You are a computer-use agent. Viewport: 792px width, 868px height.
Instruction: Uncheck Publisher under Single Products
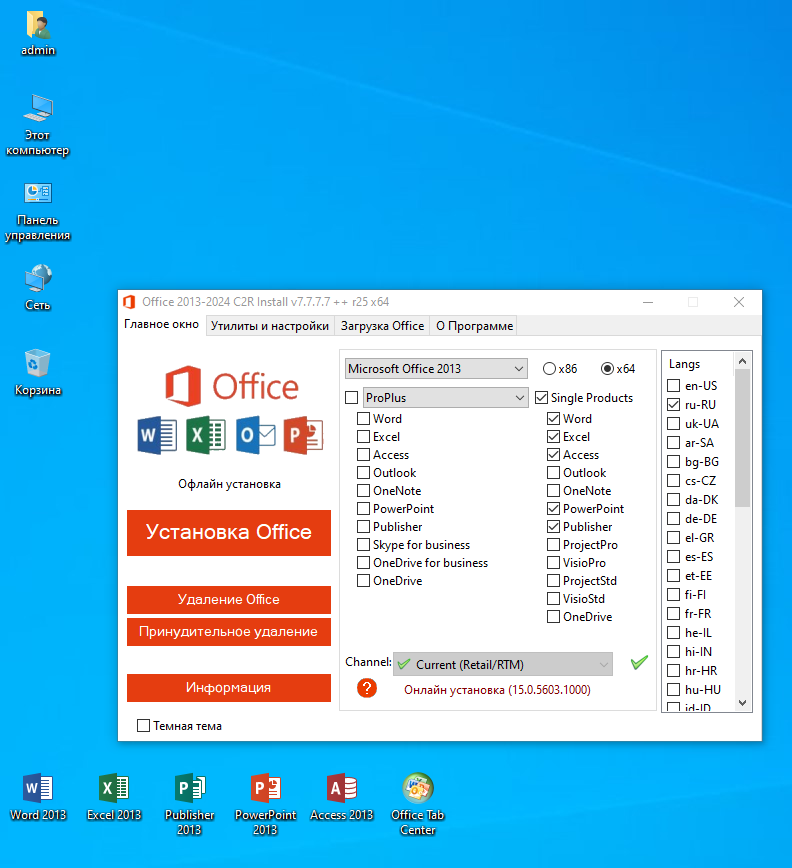pyautogui.click(x=554, y=527)
